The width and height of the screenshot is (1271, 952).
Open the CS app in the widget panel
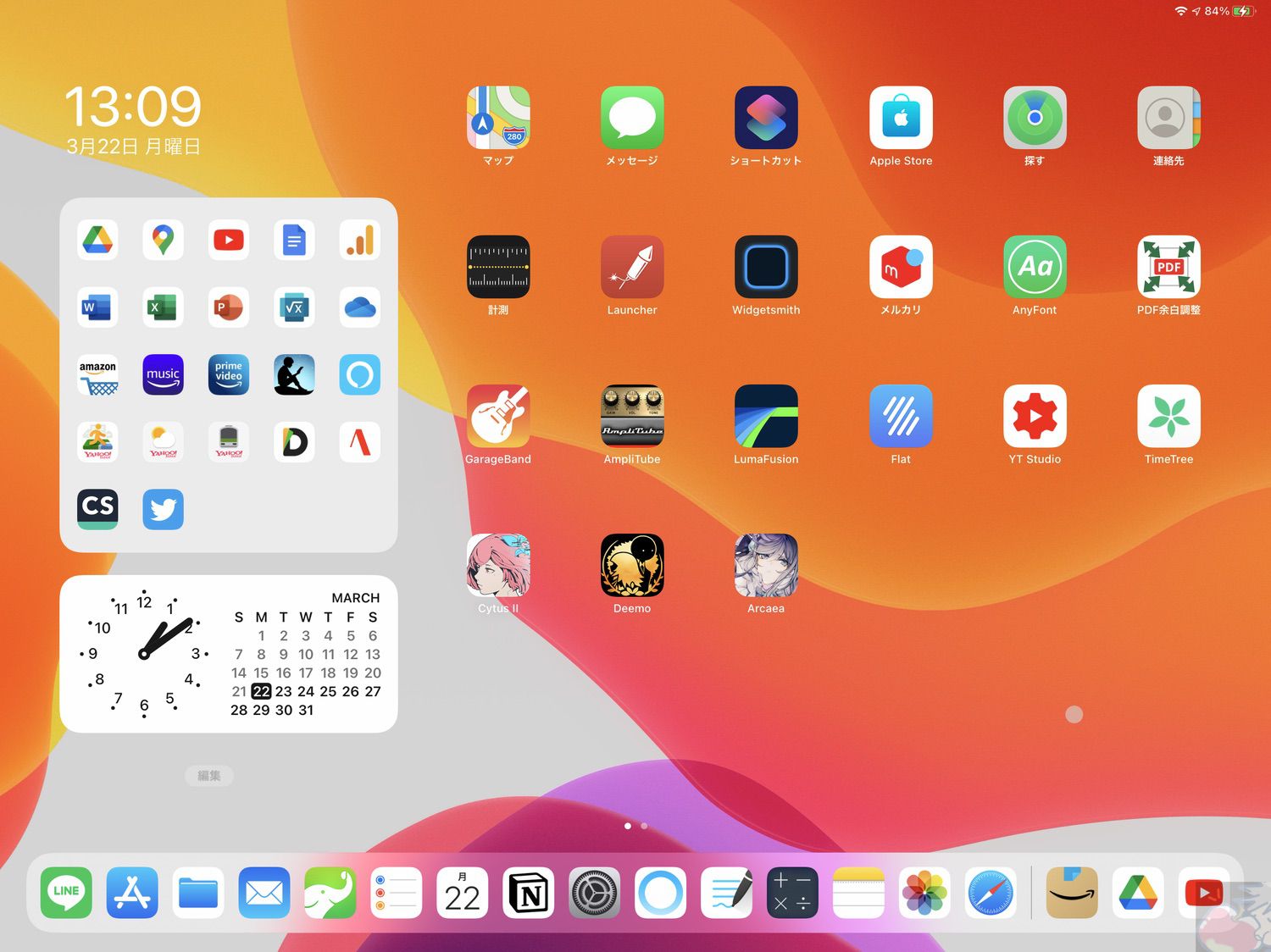click(97, 509)
